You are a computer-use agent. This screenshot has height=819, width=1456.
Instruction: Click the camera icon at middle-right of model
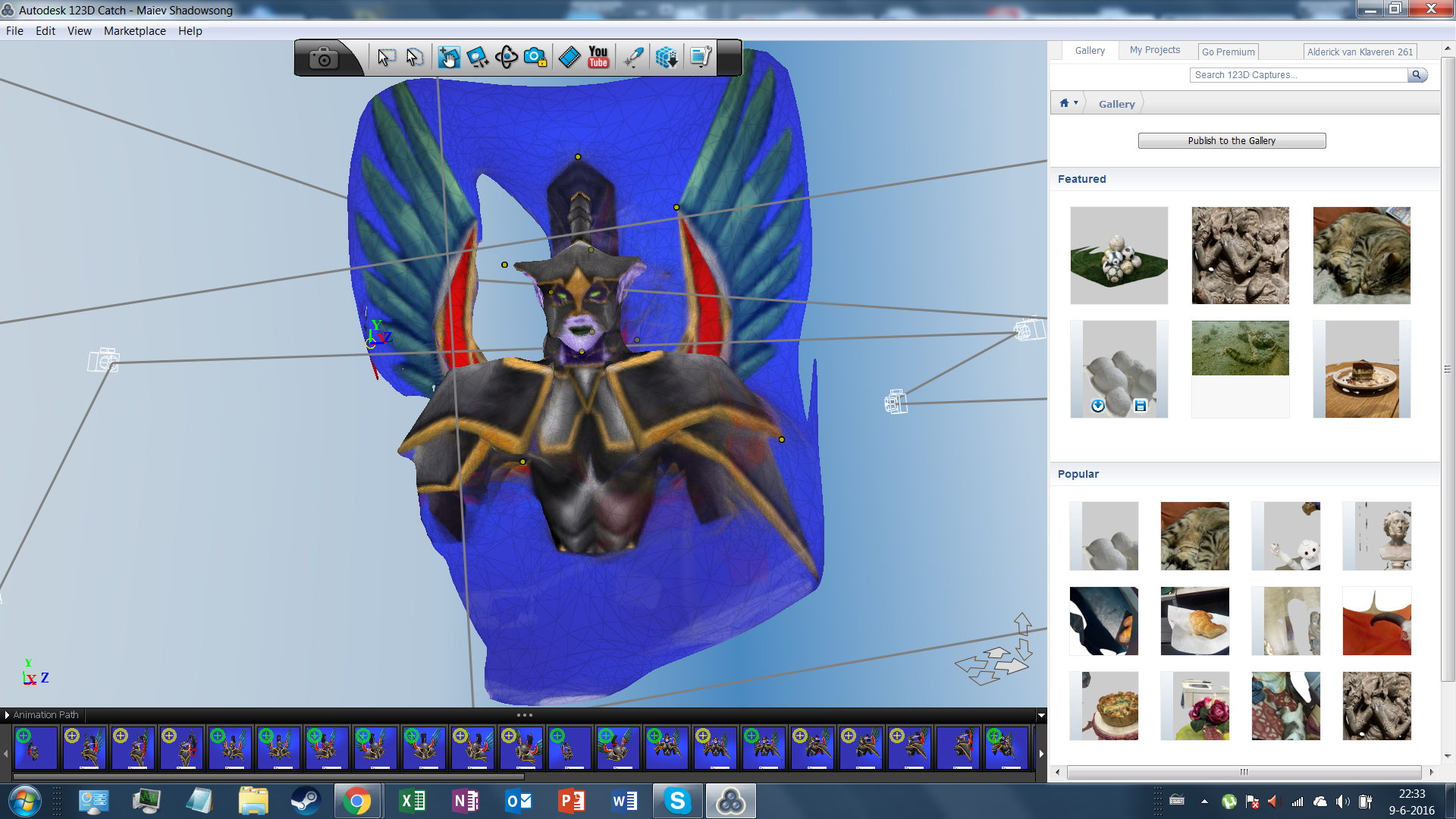(x=896, y=402)
